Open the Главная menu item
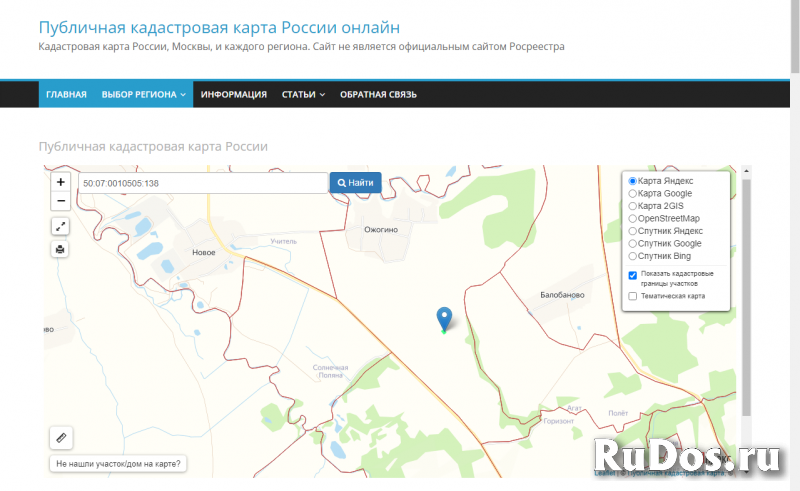 tap(66, 94)
